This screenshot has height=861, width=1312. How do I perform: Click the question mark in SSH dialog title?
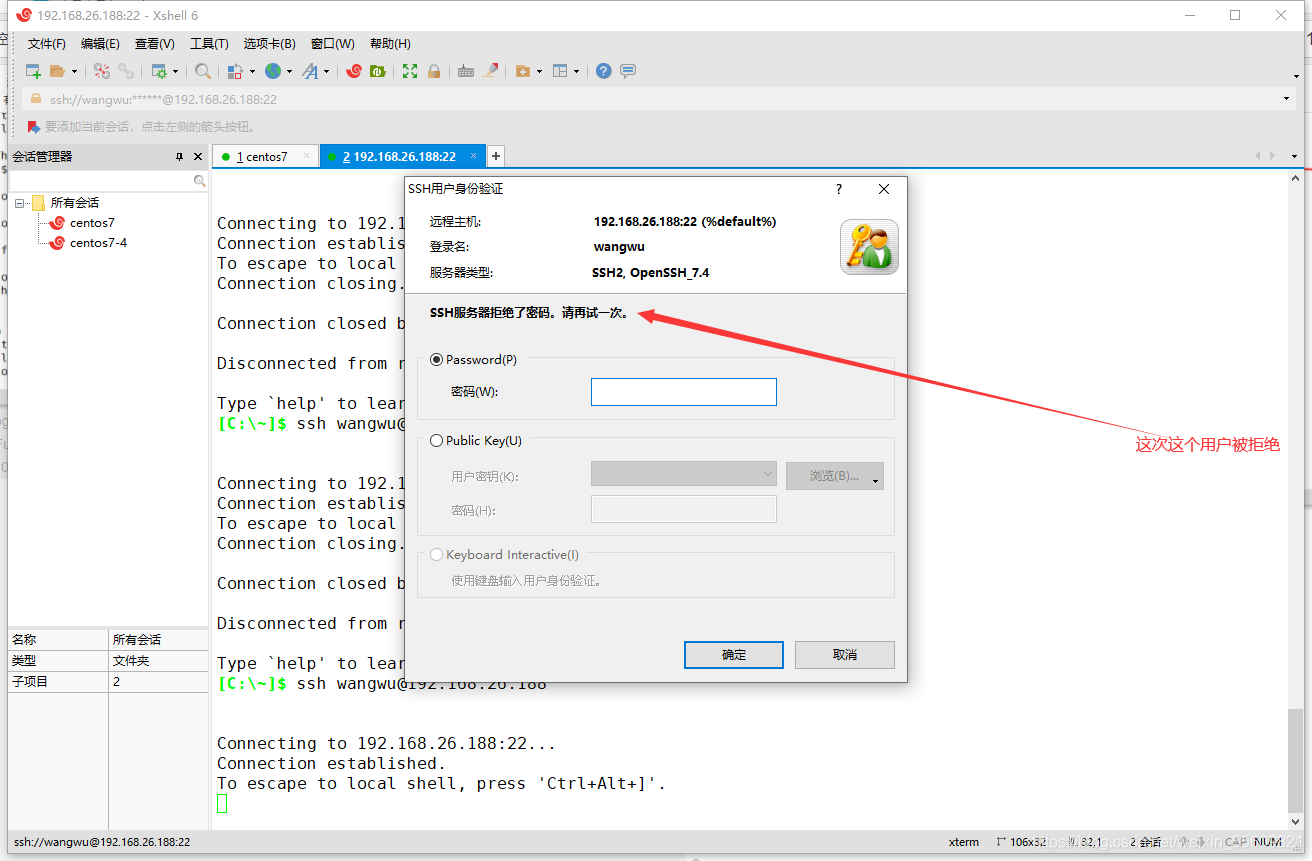[839, 189]
